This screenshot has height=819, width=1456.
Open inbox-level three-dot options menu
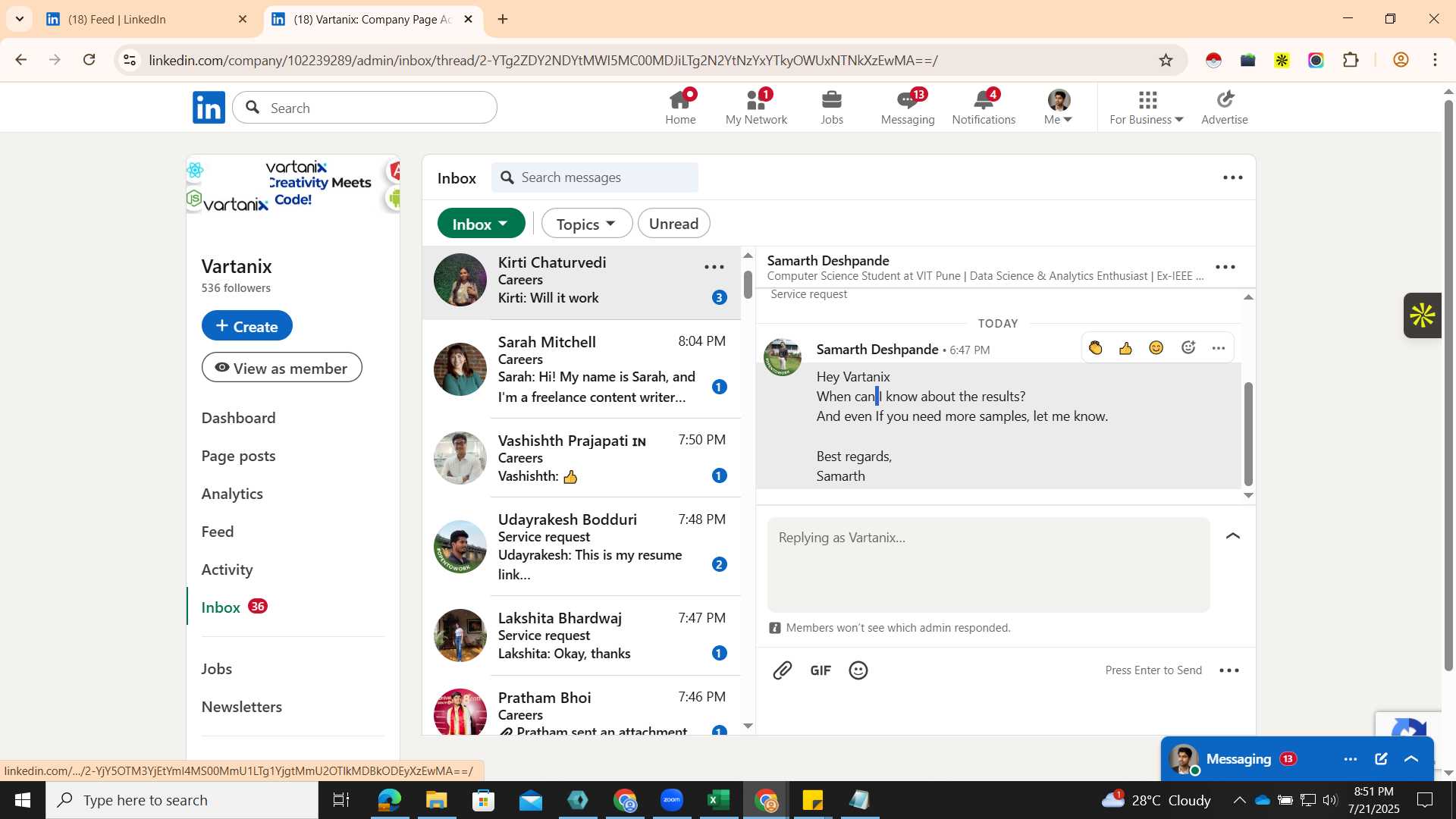[x=1233, y=177]
